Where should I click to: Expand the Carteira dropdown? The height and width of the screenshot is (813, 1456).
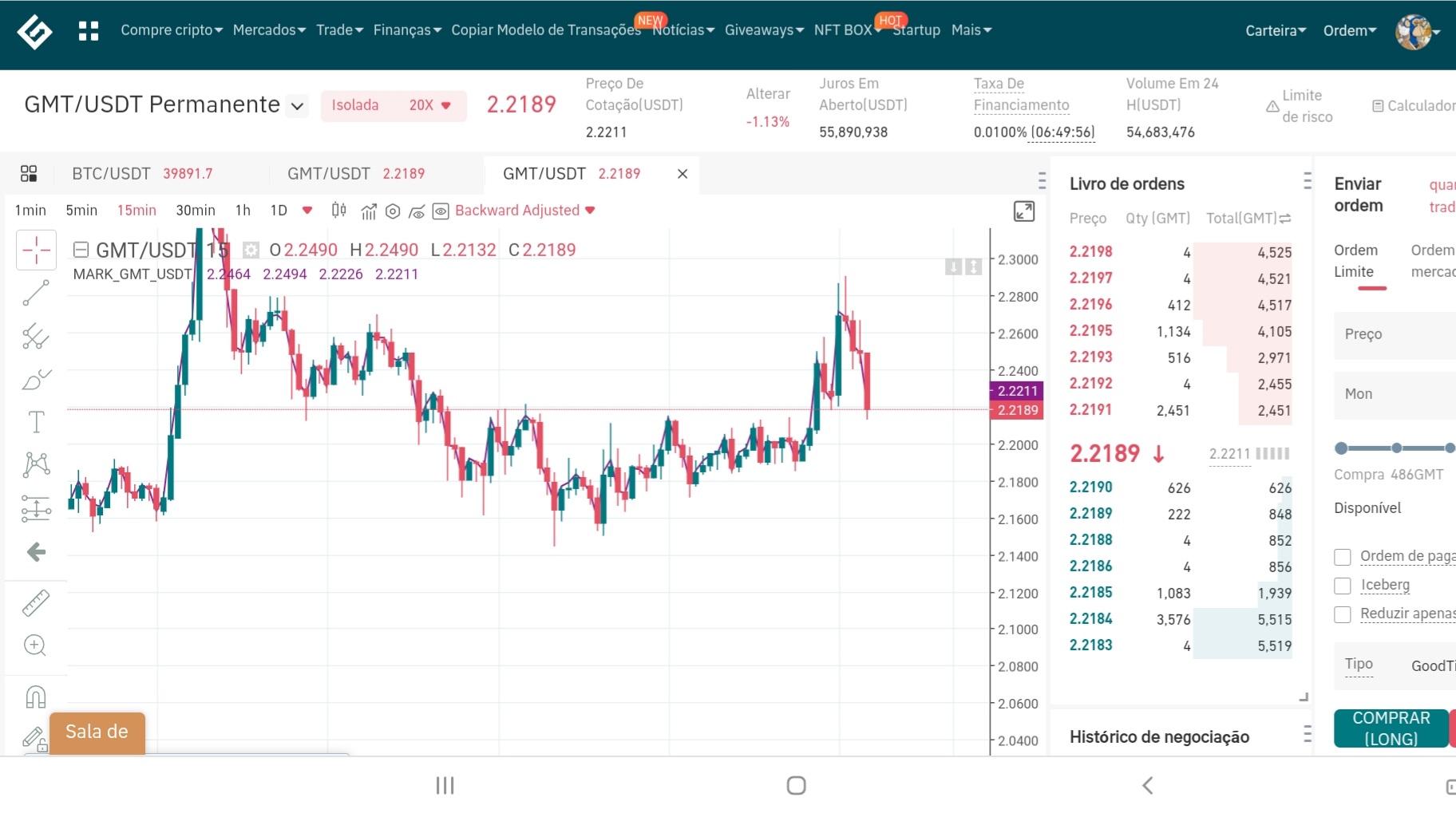[x=1276, y=31]
